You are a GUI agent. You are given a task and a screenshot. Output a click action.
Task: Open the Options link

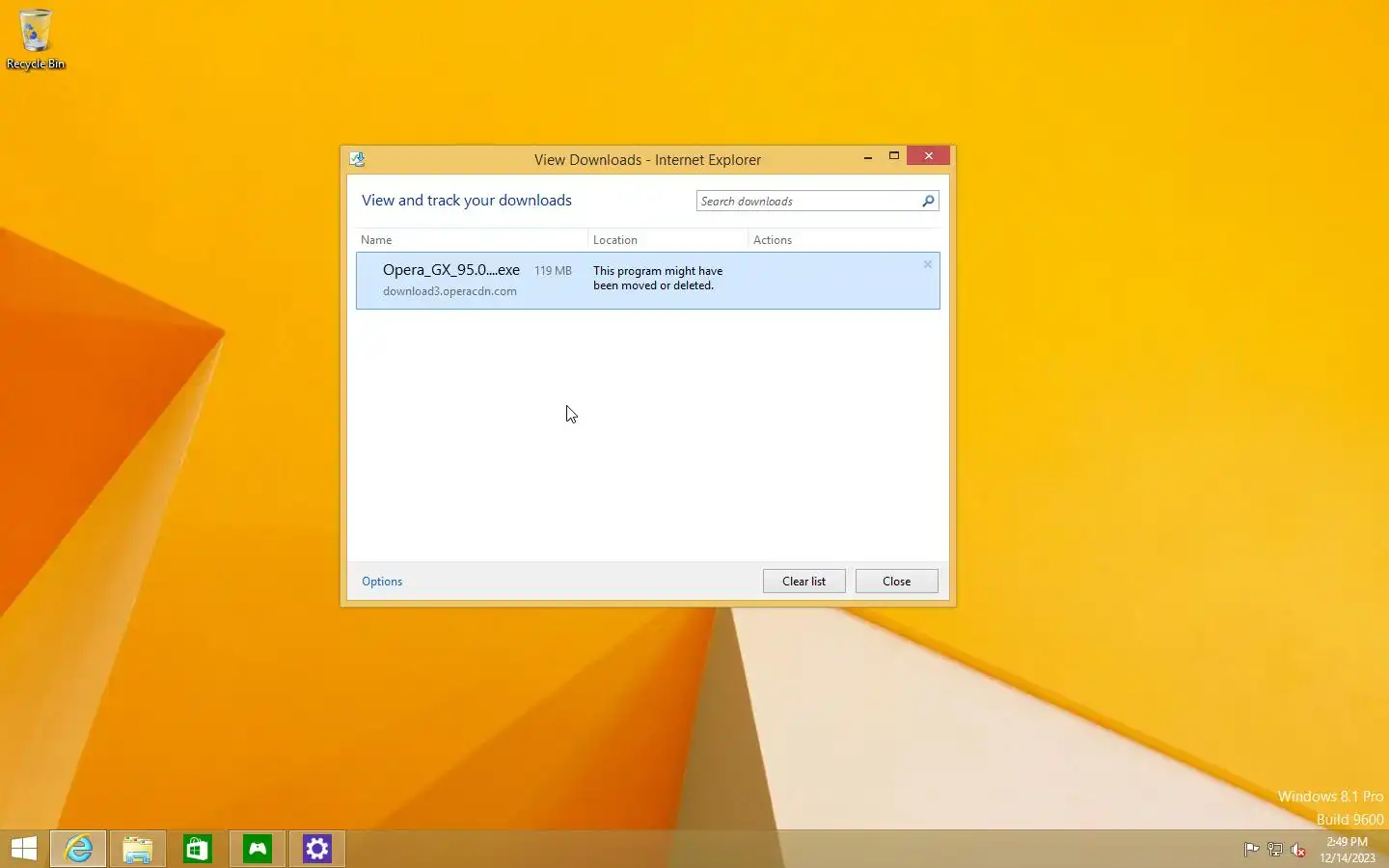[x=382, y=581]
